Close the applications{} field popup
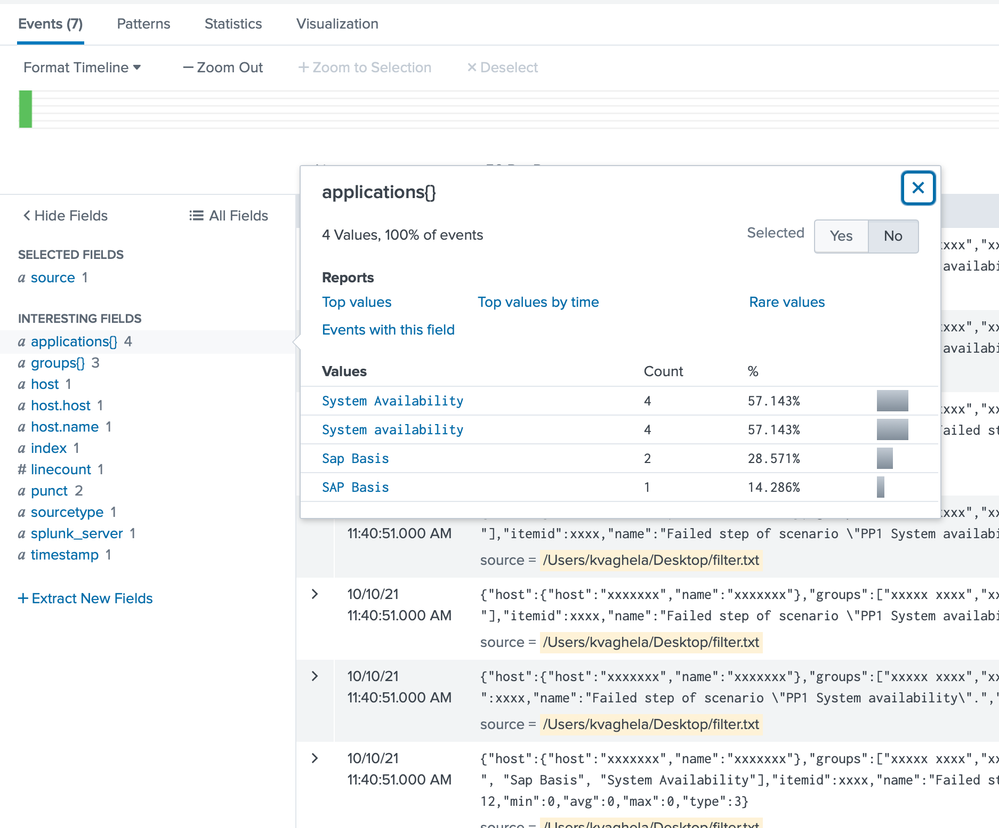The image size is (999, 828). (917, 188)
